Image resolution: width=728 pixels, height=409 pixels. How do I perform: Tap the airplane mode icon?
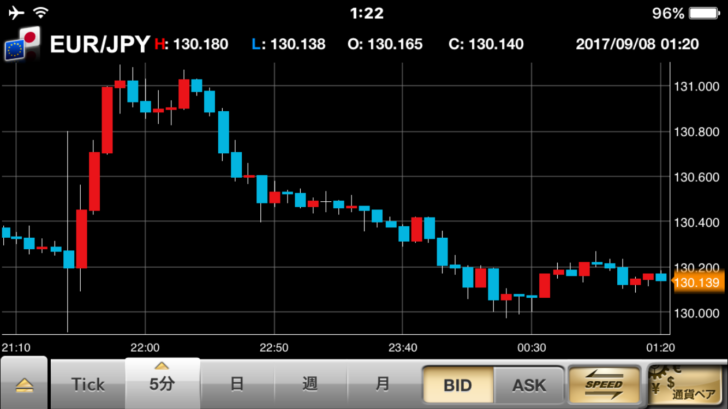[x=14, y=13]
